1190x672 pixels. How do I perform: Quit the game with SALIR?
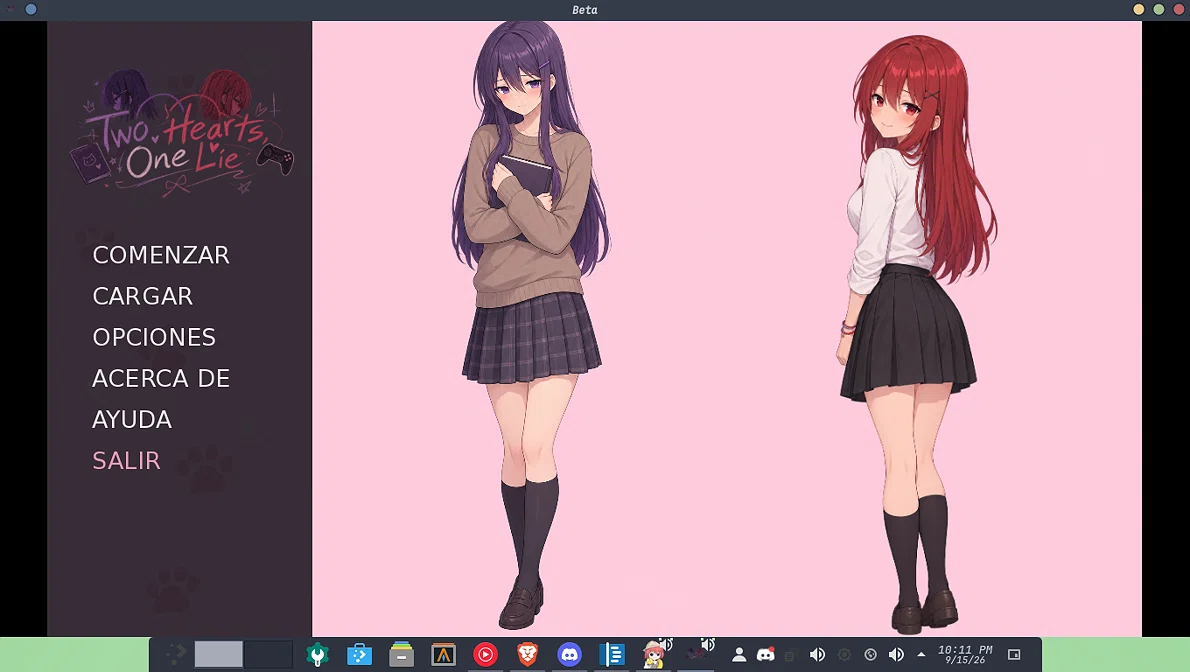[126, 460]
